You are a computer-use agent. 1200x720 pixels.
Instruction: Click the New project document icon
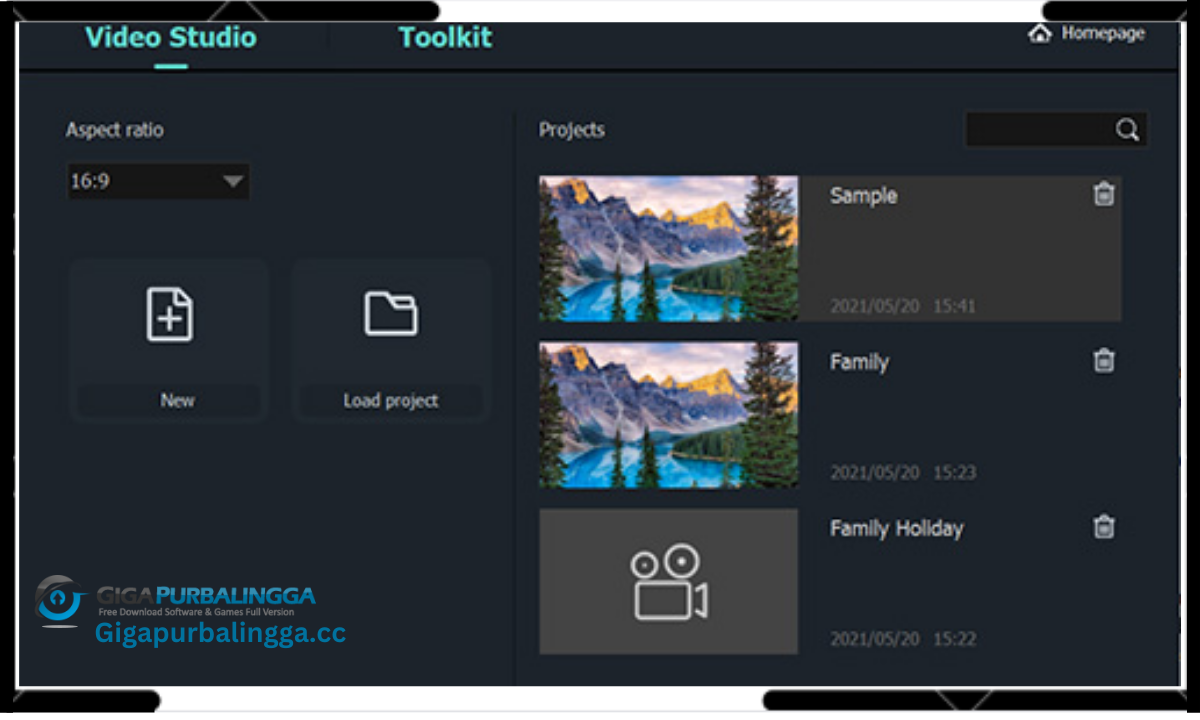click(x=170, y=315)
